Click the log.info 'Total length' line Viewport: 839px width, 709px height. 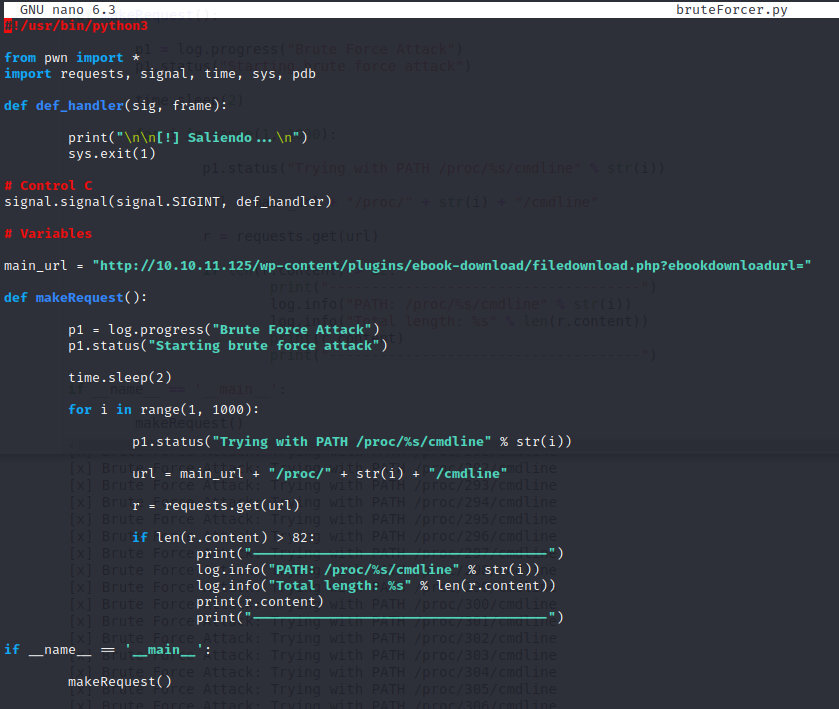376,585
